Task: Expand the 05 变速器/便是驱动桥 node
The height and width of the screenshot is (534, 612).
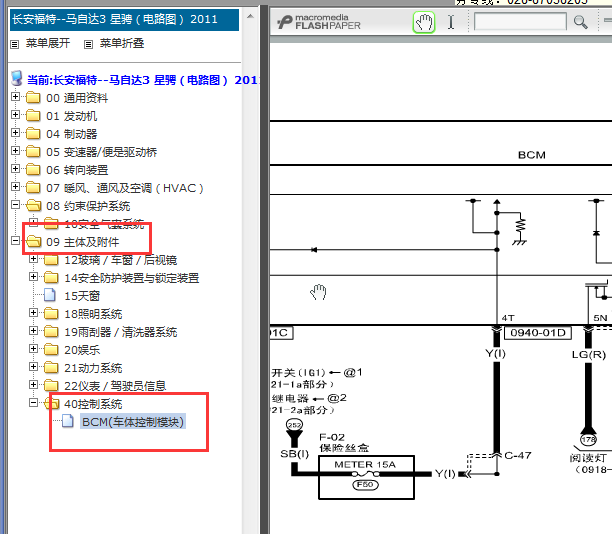Action: click(x=15, y=150)
